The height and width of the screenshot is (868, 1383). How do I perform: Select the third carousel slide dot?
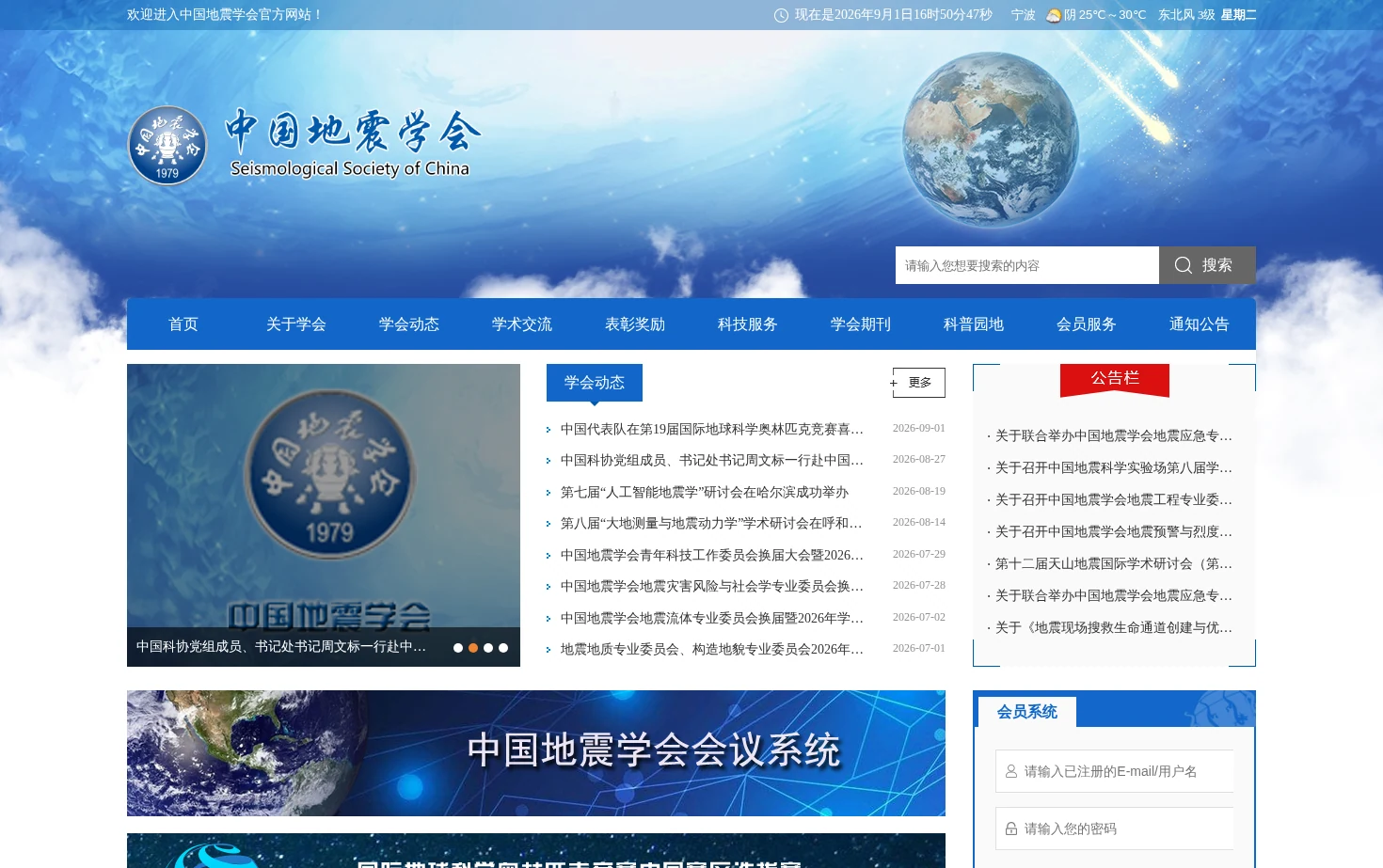coord(488,648)
